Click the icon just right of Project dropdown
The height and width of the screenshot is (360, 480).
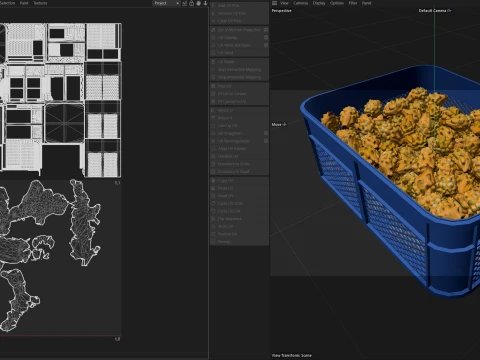184,3
